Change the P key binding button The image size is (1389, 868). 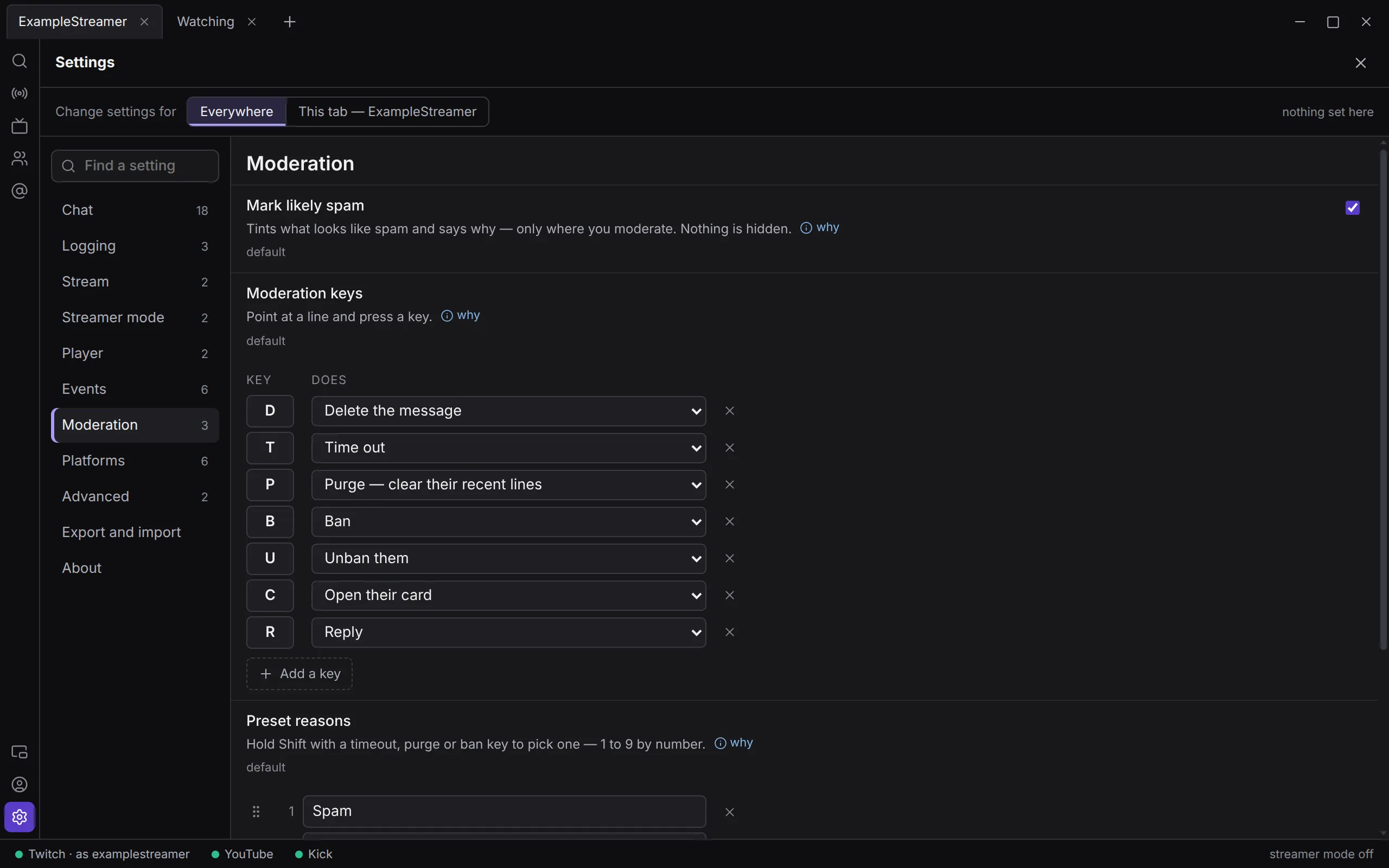click(x=270, y=484)
